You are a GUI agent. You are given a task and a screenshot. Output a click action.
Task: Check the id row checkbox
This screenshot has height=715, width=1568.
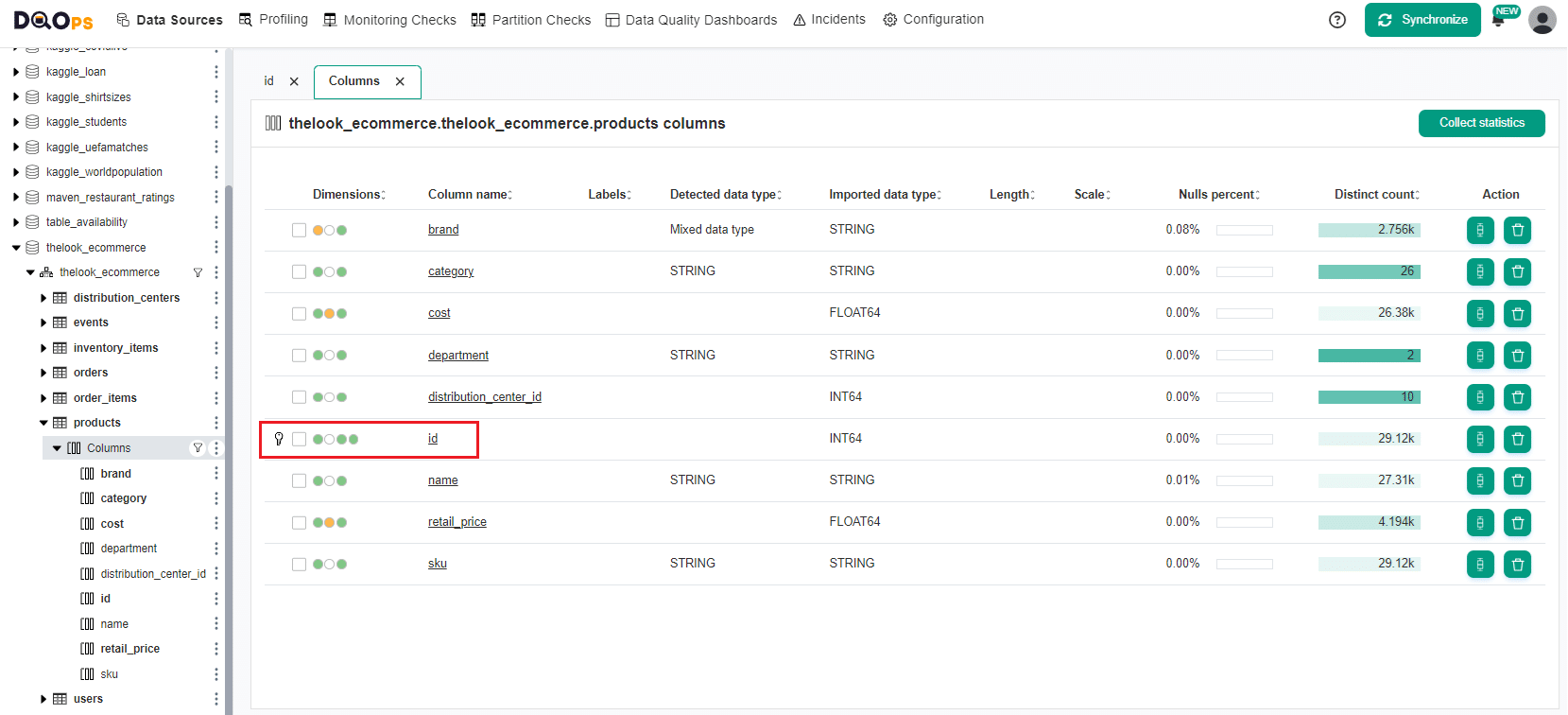pyautogui.click(x=299, y=439)
